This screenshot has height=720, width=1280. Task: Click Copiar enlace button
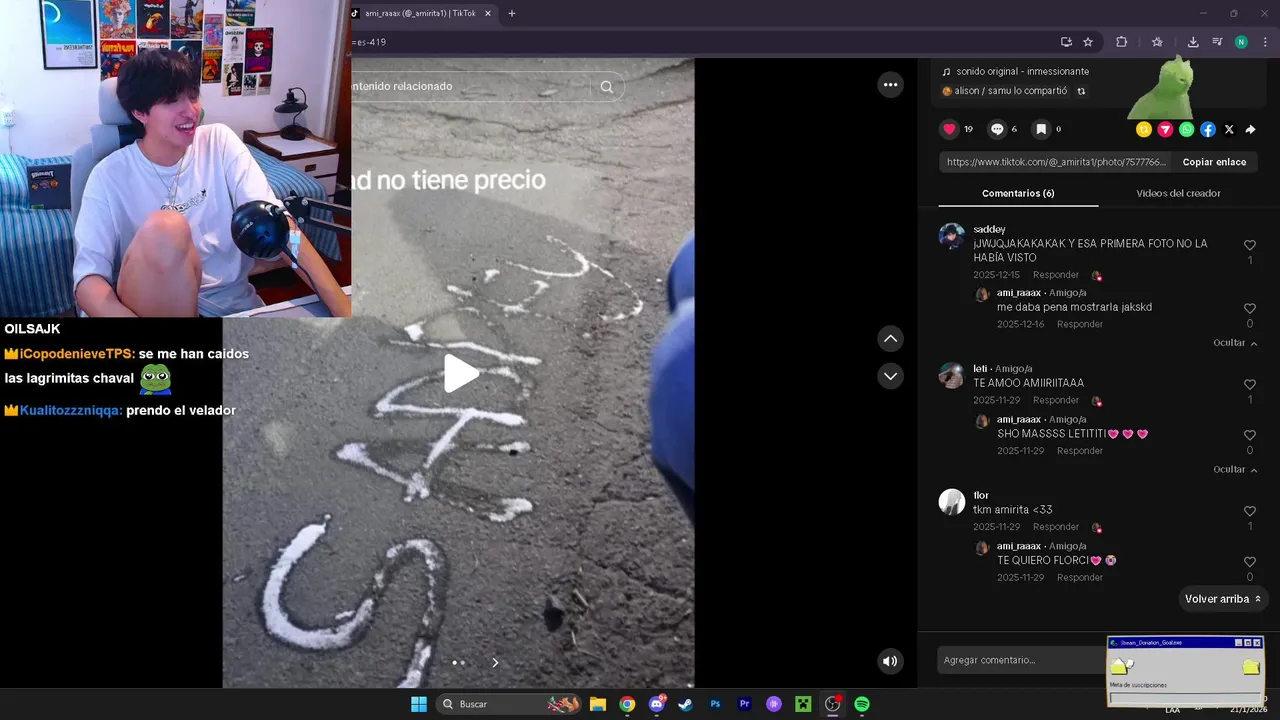pos(1214,162)
